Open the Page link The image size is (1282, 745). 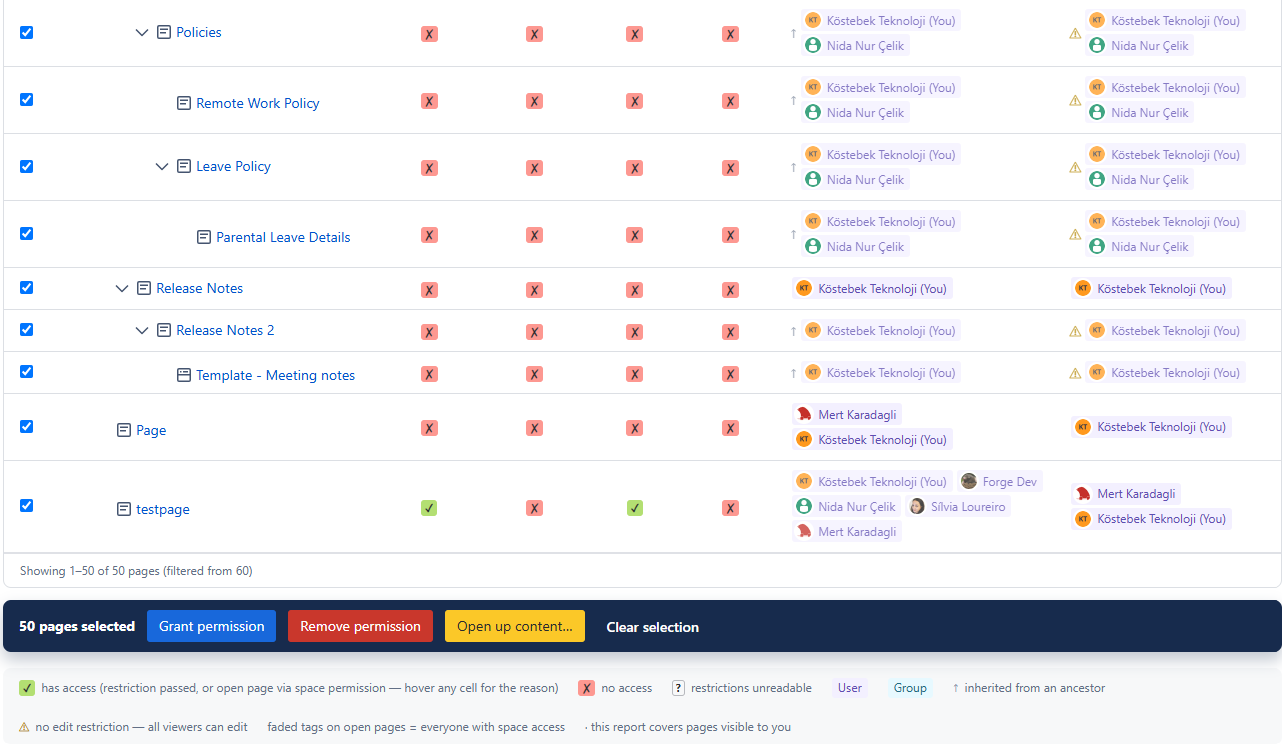click(151, 430)
